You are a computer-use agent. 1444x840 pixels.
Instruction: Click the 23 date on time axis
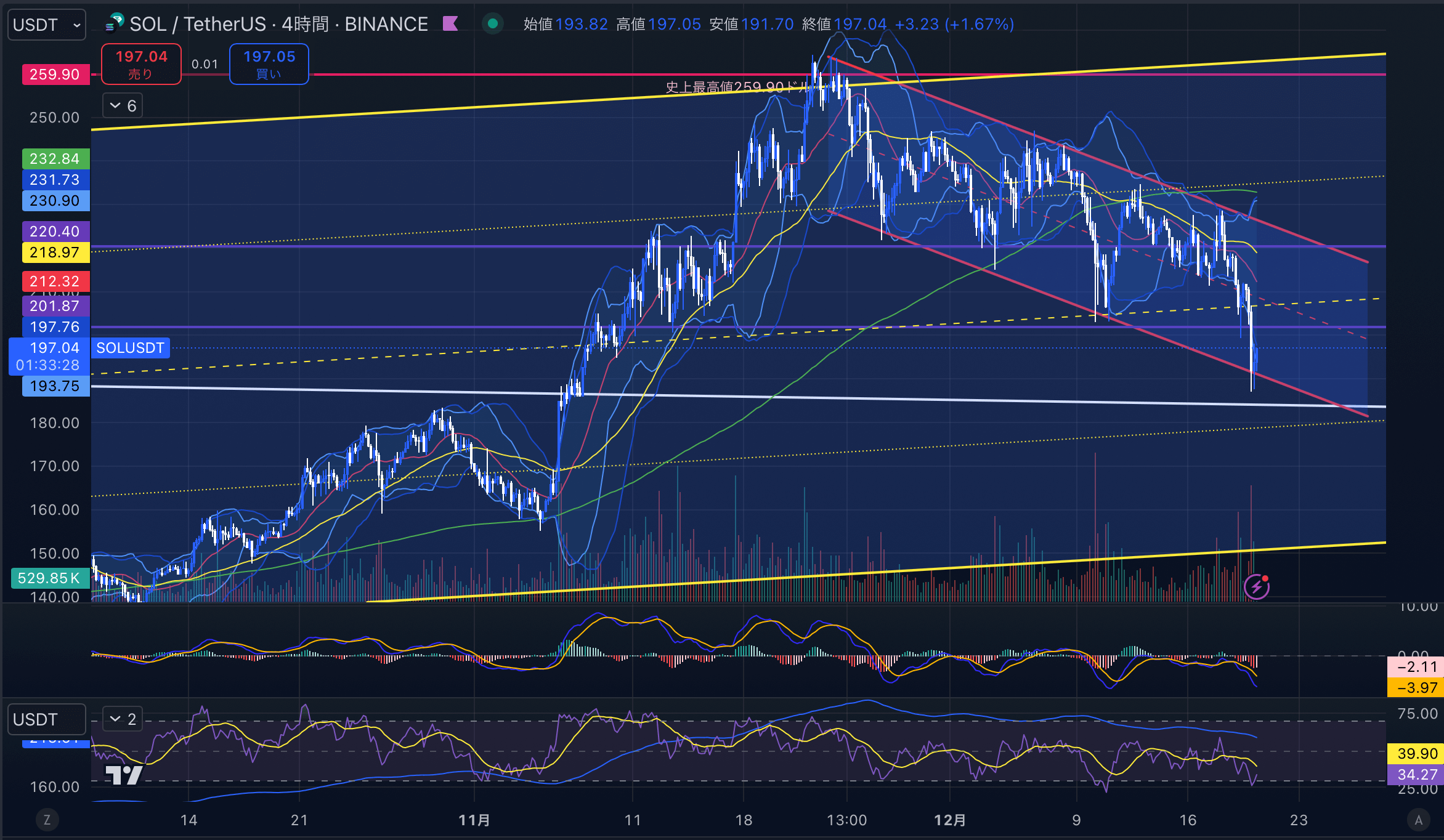[x=1299, y=820]
